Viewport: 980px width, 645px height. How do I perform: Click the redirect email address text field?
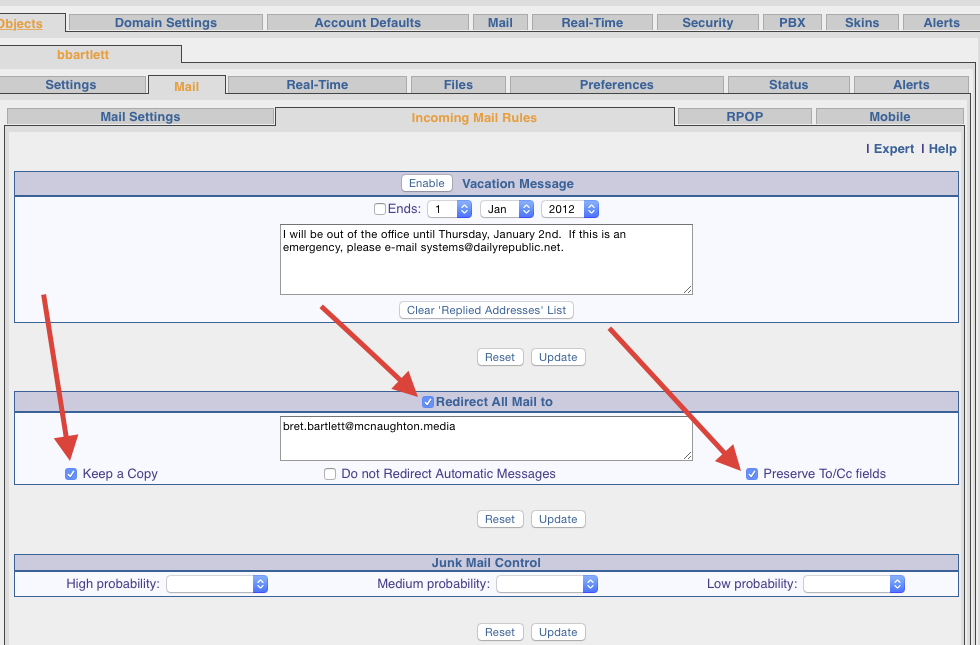[x=486, y=438]
